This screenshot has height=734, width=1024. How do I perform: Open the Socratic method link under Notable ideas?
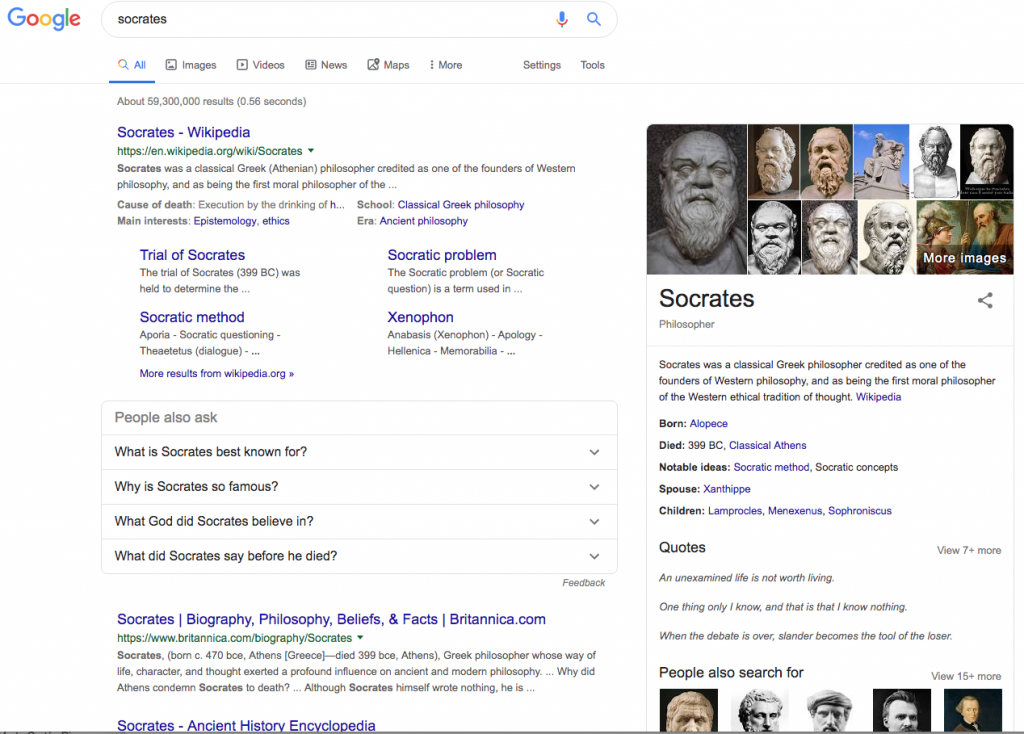[x=771, y=467]
